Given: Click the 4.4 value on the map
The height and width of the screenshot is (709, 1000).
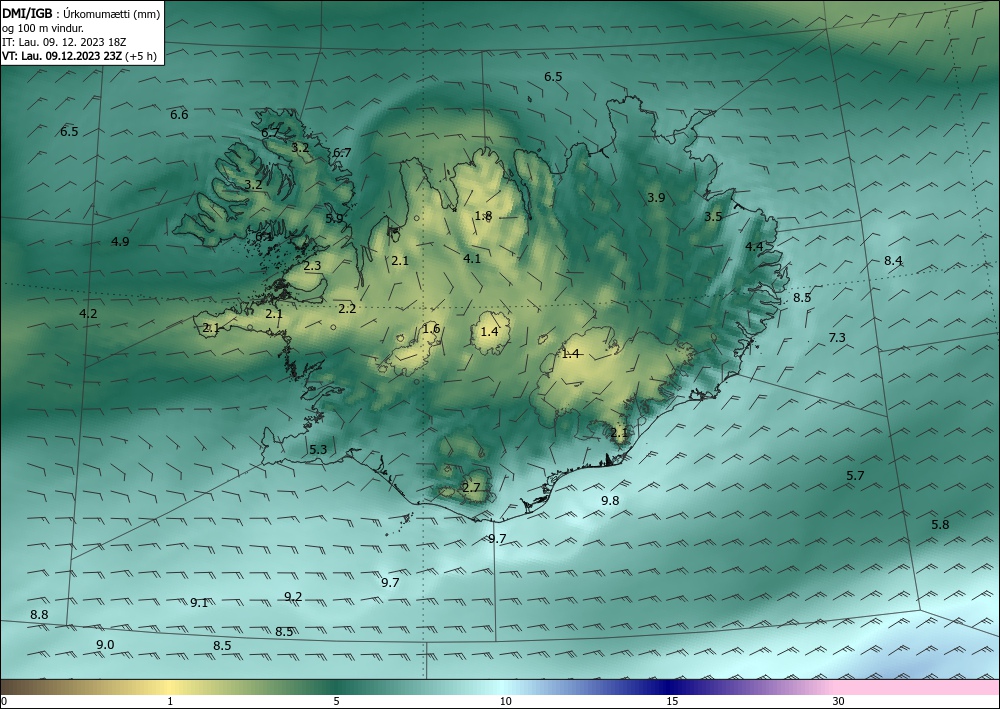Looking at the screenshot, I should 754,247.
